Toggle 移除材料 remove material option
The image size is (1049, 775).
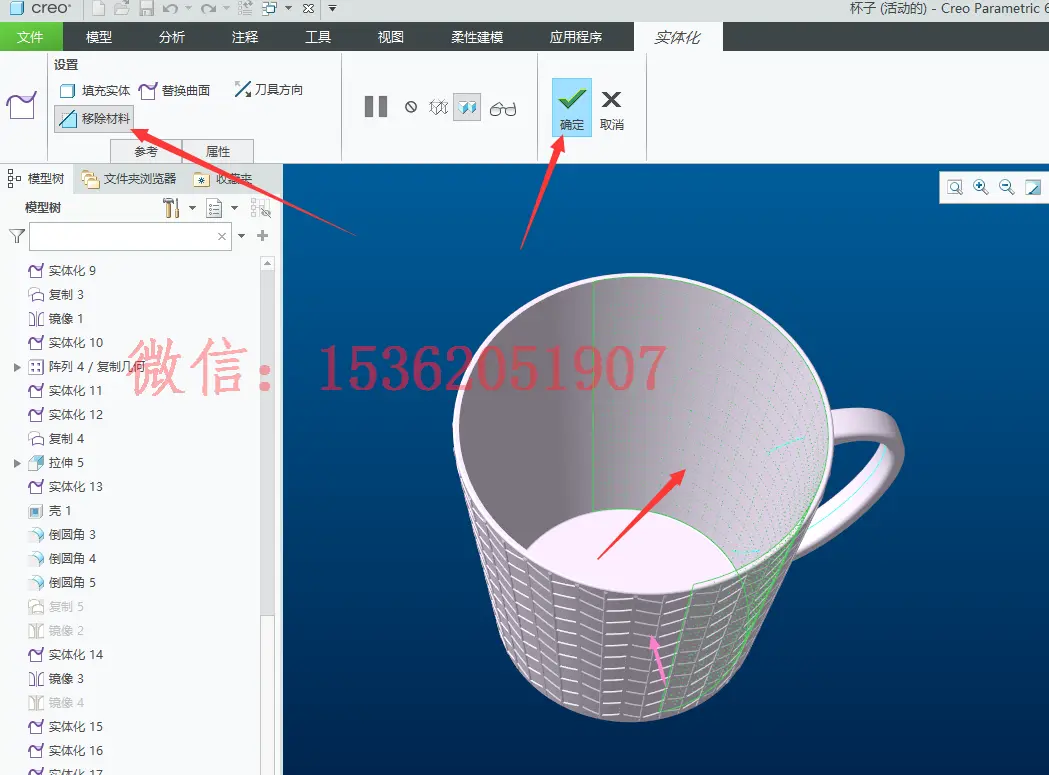tap(94, 119)
